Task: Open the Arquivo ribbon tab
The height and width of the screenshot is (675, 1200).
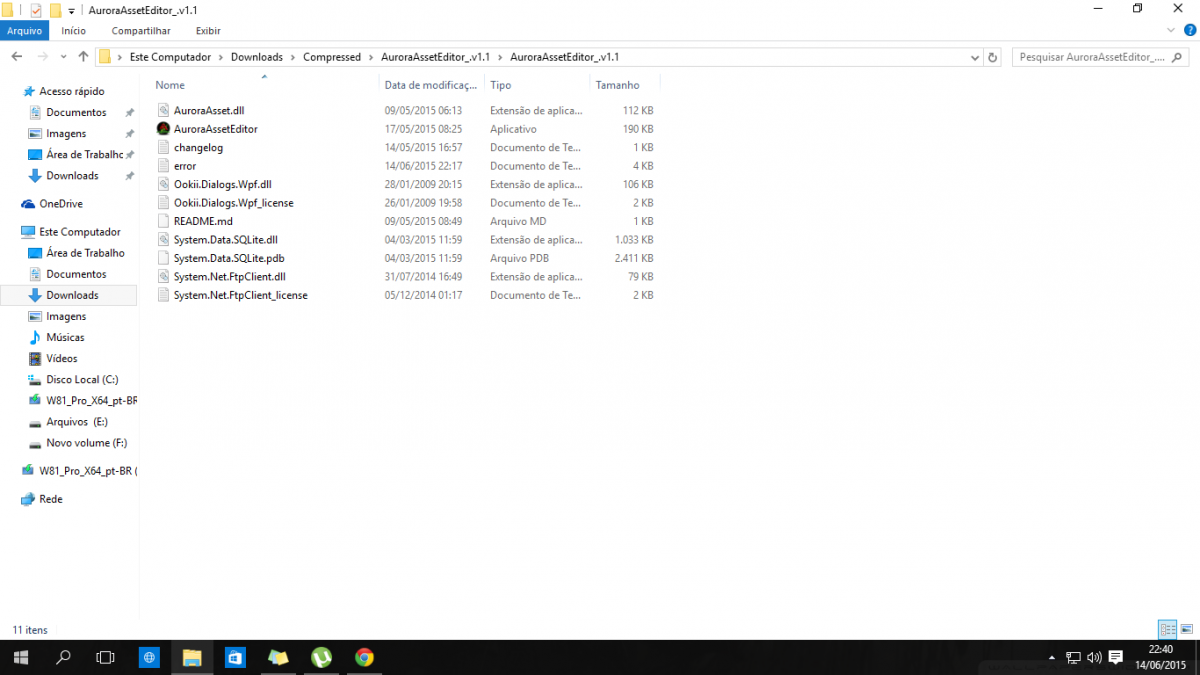Action: tap(24, 31)
